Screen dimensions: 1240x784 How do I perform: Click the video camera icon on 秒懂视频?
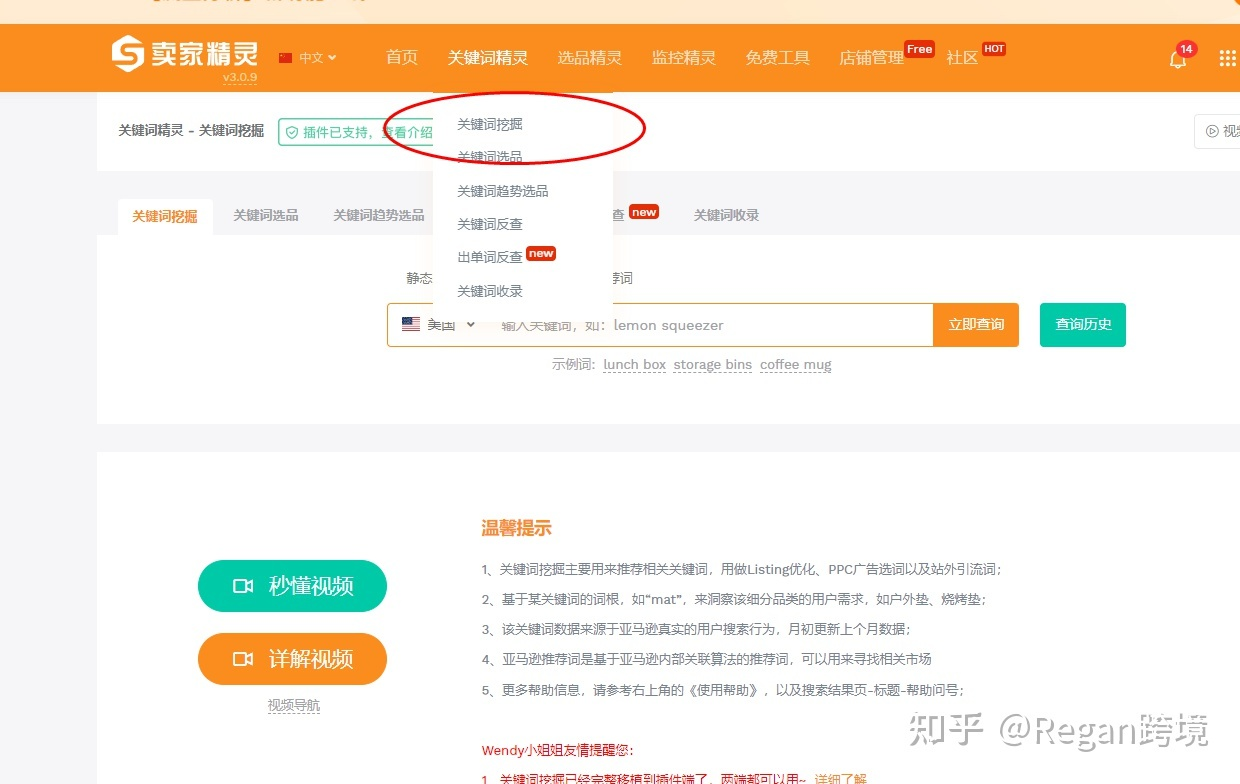[x=242, y=586]
